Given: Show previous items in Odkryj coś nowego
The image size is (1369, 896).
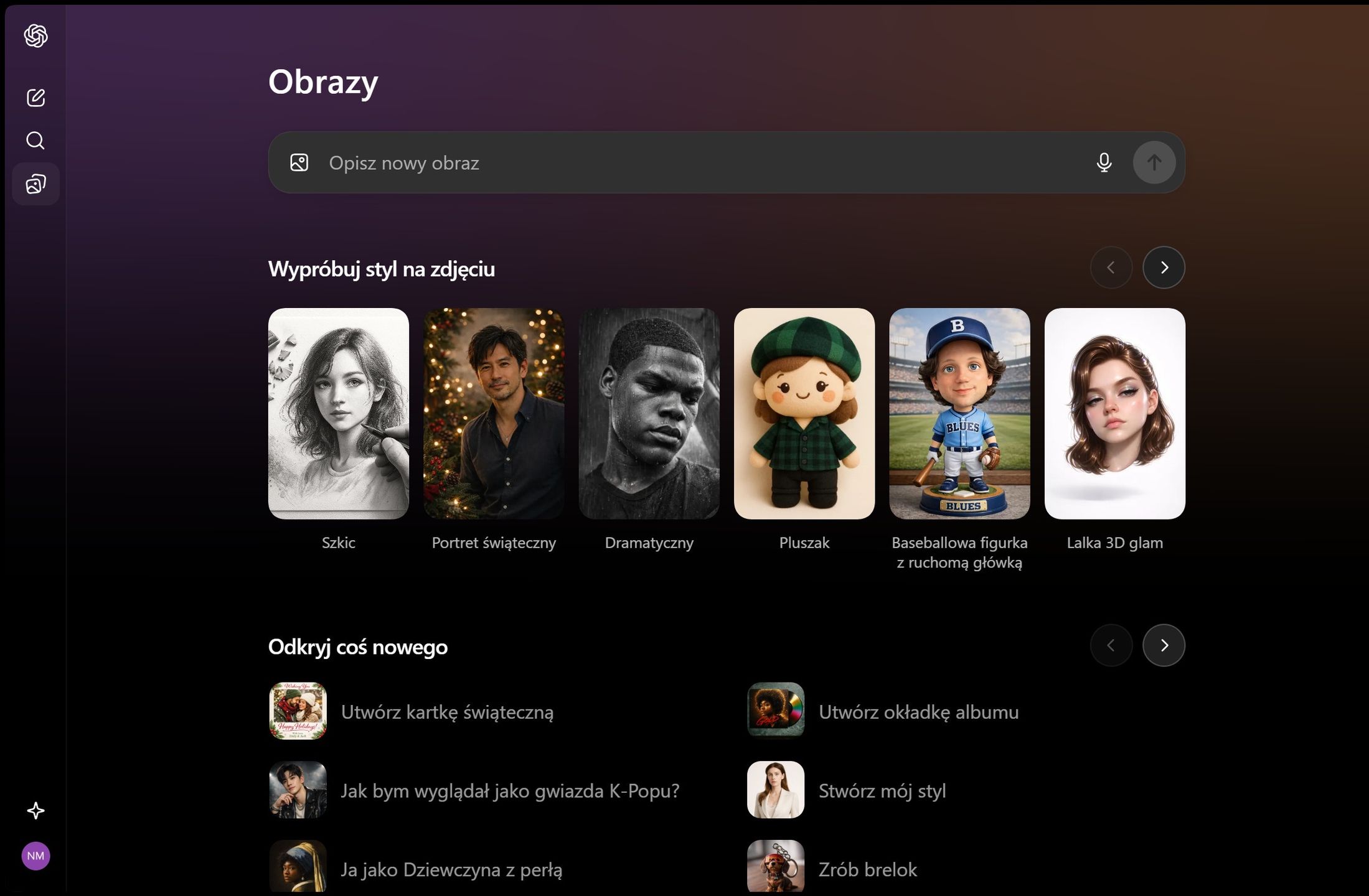Looking at the screenshot, I should (x=1111, y=645).
